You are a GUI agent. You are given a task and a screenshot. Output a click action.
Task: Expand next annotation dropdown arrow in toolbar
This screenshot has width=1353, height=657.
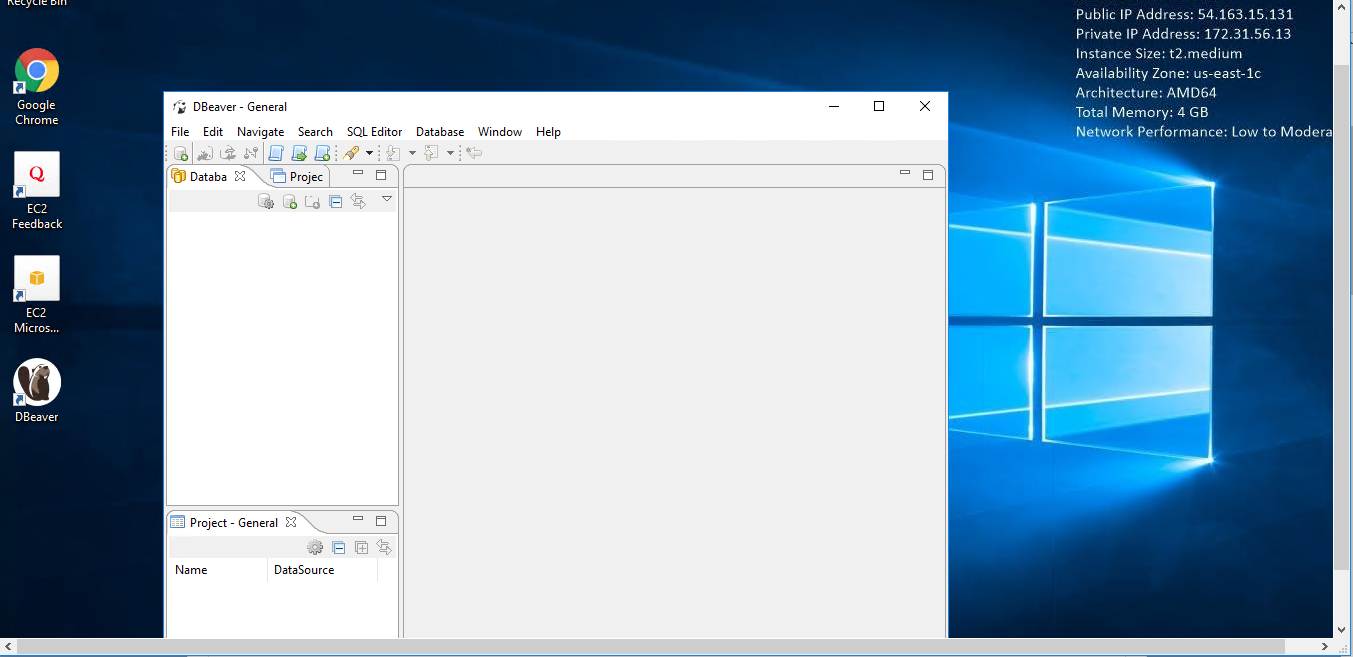point(412,153)
